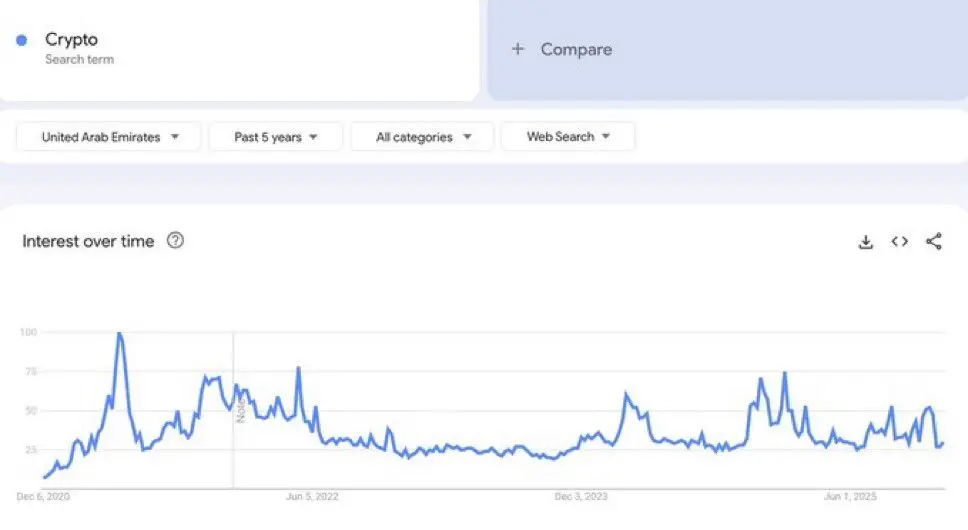968x530 pixels.
Task: Click the plus icon beside Compare
Action: (x=518, y=49)
